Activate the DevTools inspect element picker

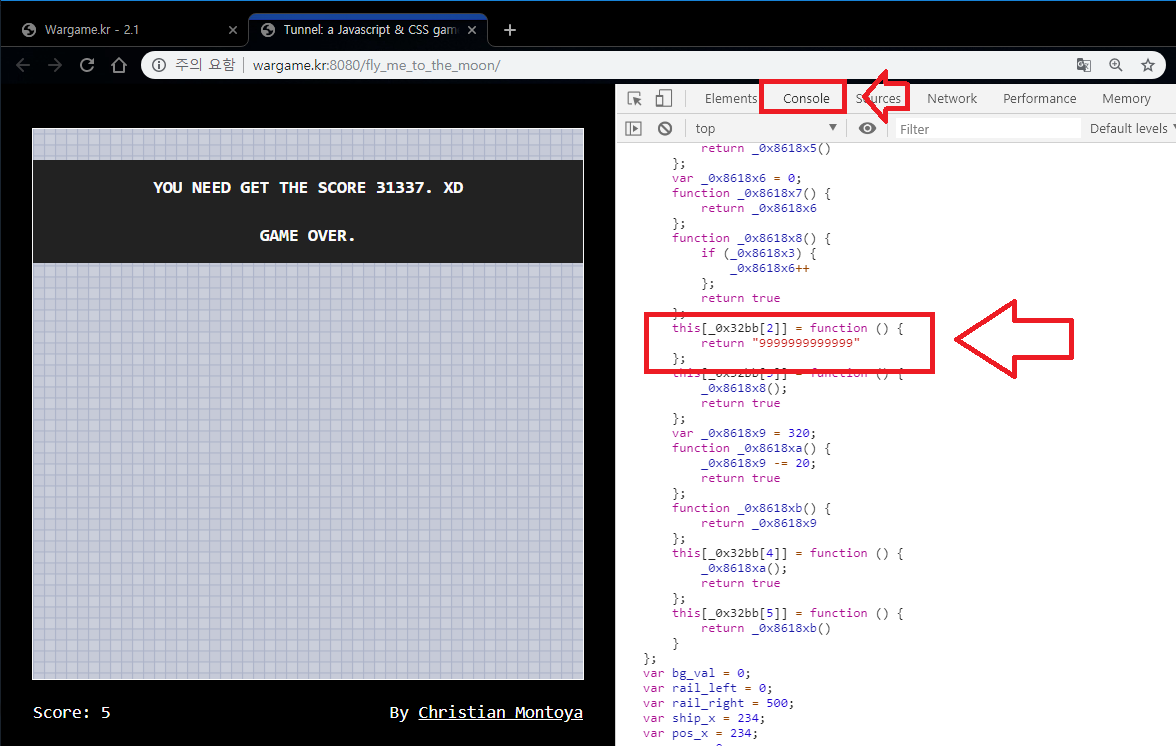point(634,98)
